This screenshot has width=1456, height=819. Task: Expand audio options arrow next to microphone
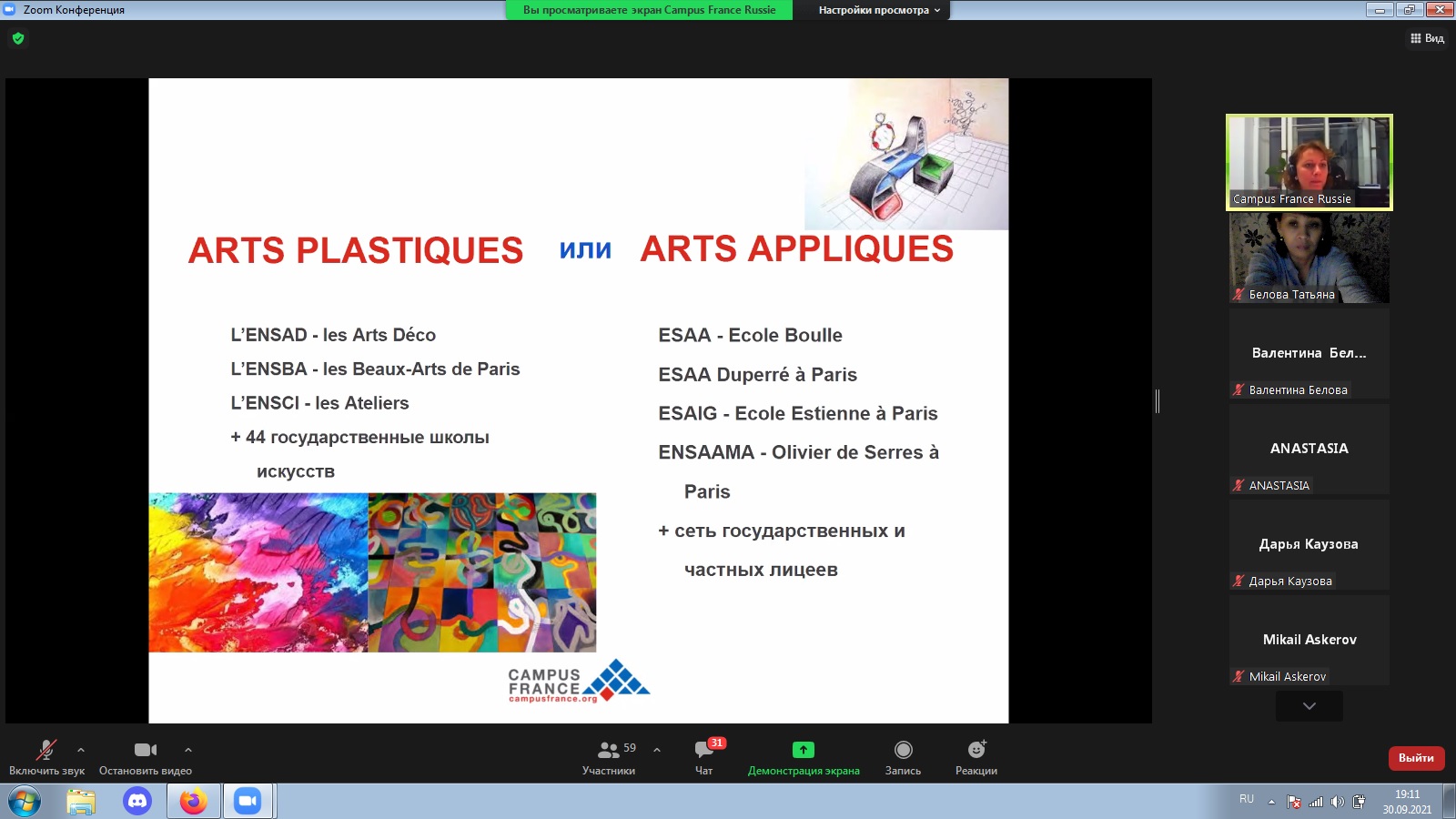click(81, 750)
